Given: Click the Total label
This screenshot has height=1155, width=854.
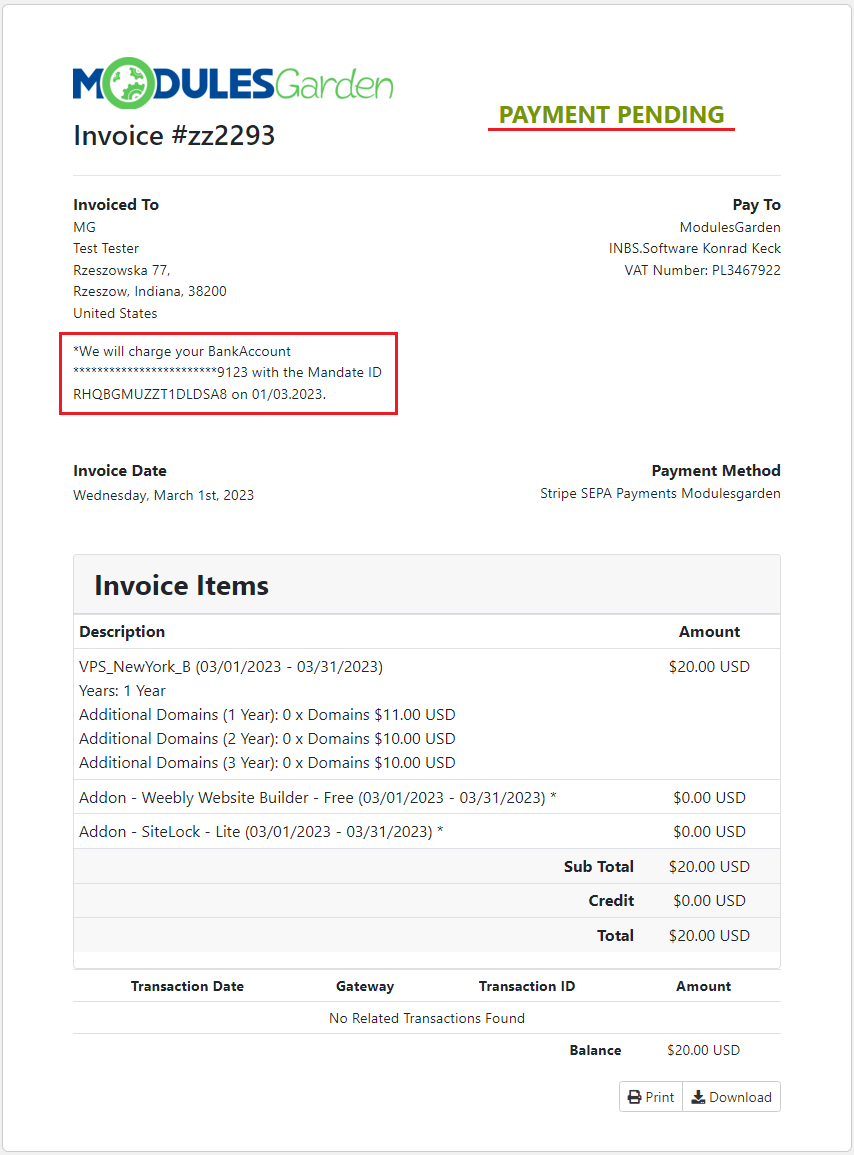Looking at the screenshot, I should [615, 935].
